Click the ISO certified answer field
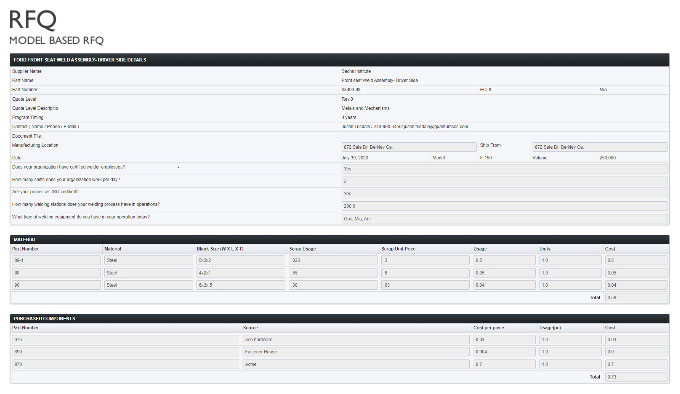Screen dimensions: 680x394 point(504,194)
